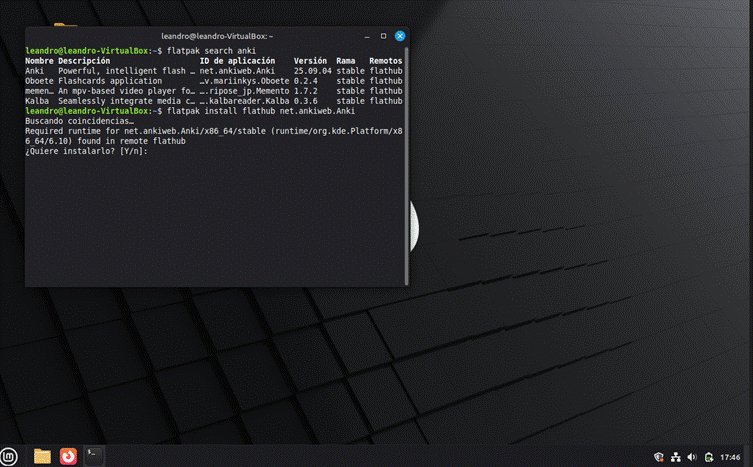This screenshot has height=467, width=753.
Task: Open the Update Manager shield tray icon
Action: tap(659, 457)
